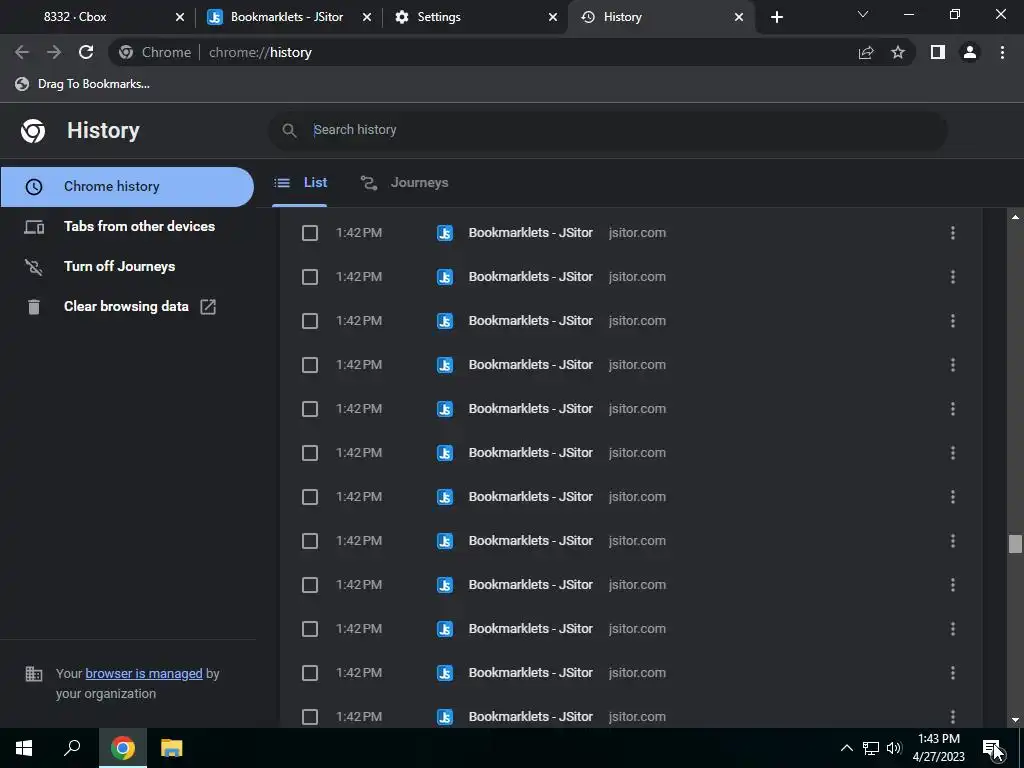
Task: Click the browser forward arrow
Action: pyautogui.click(x=54, y=52)
